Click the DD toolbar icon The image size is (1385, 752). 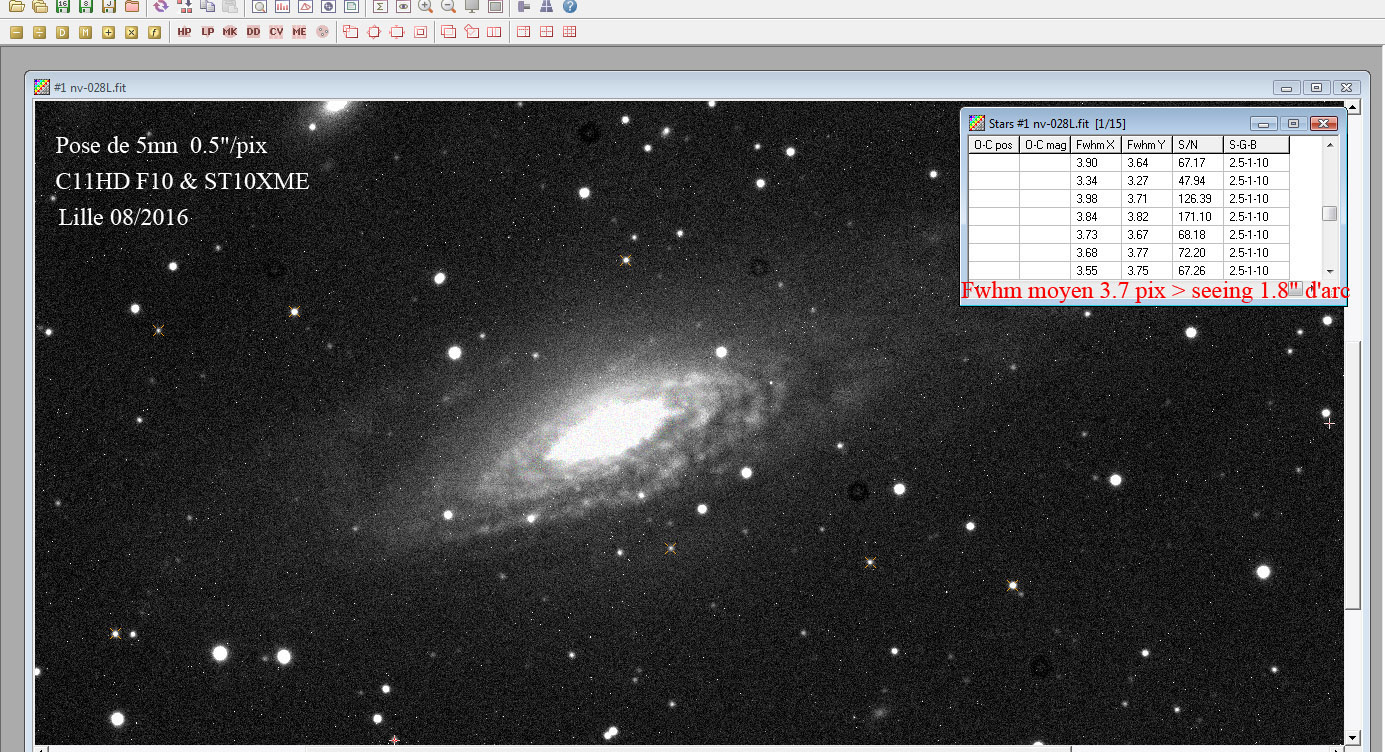coord(253,32)
